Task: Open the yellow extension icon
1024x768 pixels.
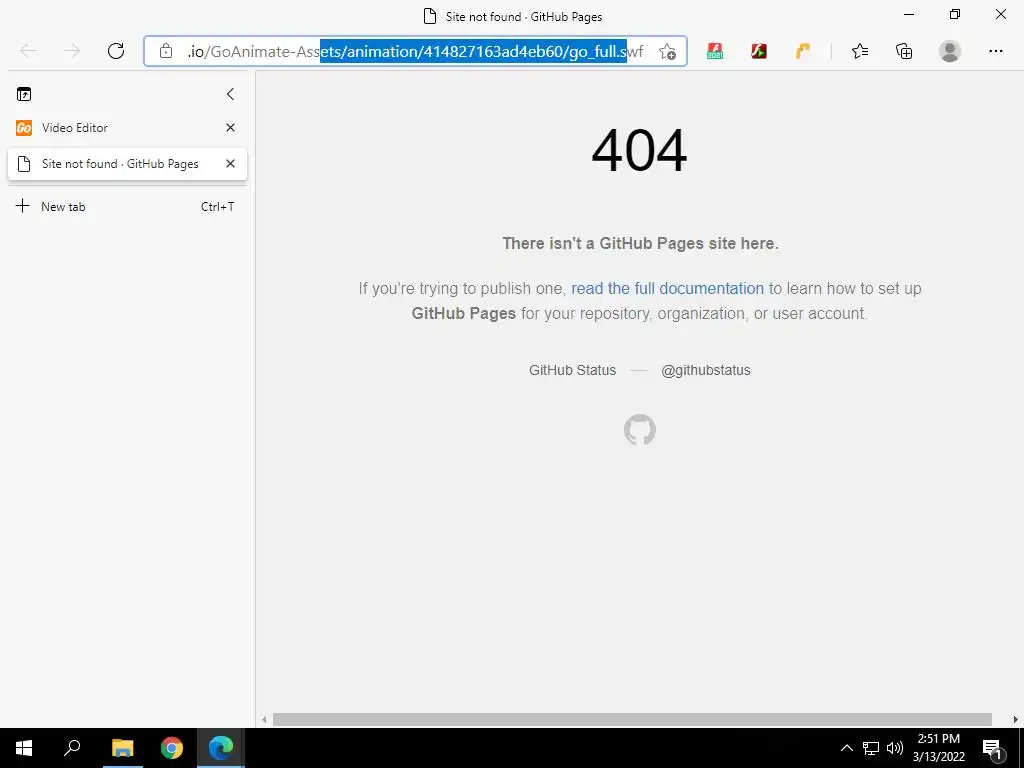Action: [803, 51]
